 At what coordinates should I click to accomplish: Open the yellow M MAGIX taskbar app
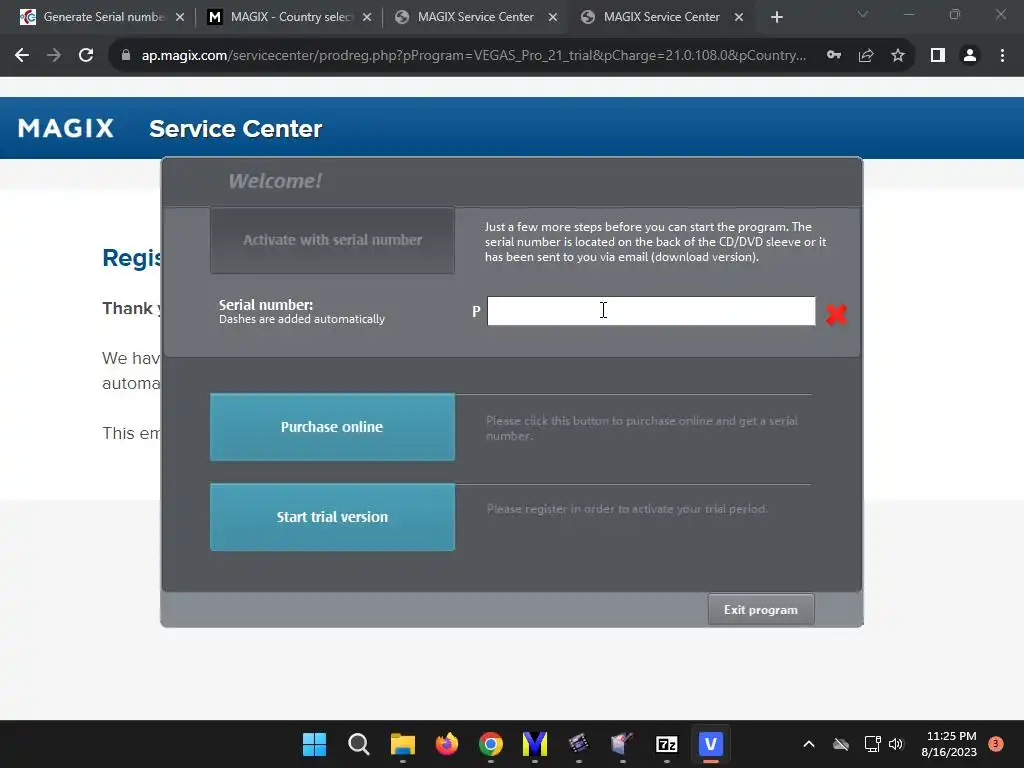pyautogui.click(x=535, y=744)
